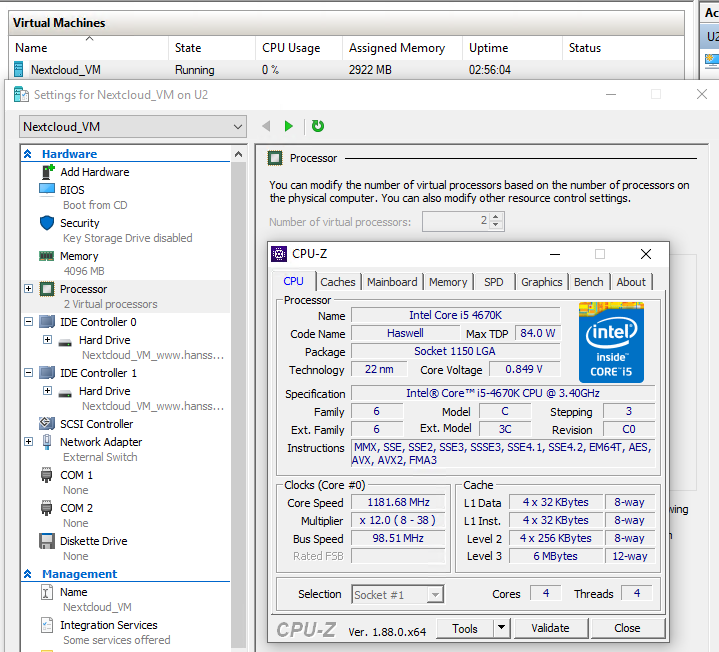This screenshot has width=719, height=652.
Task: Open the Bench tab in CPU-Z
Action: pos(589,282)
